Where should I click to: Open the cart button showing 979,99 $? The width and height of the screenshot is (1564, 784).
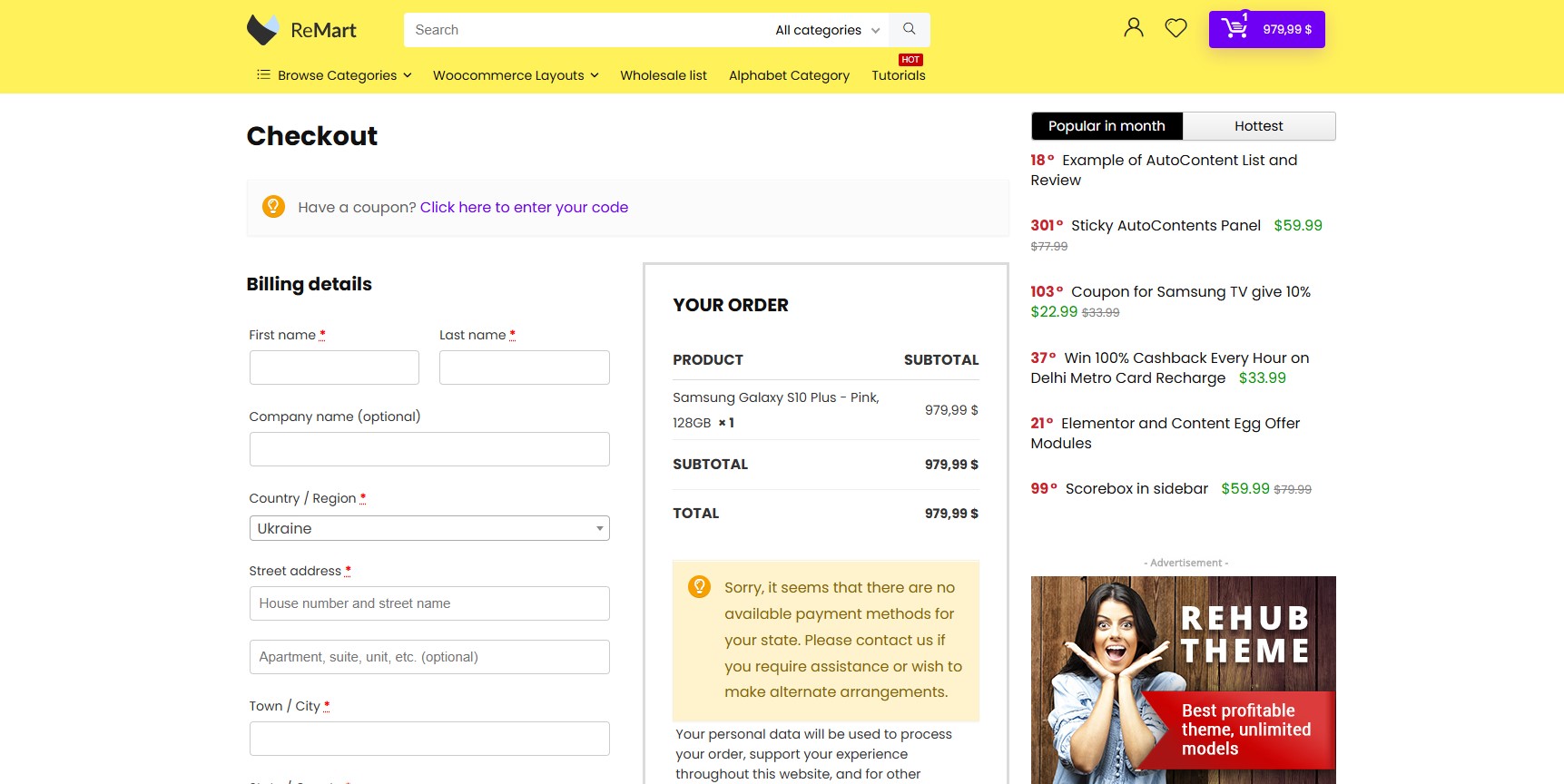pyautogui.click(x=1266, y=29)
